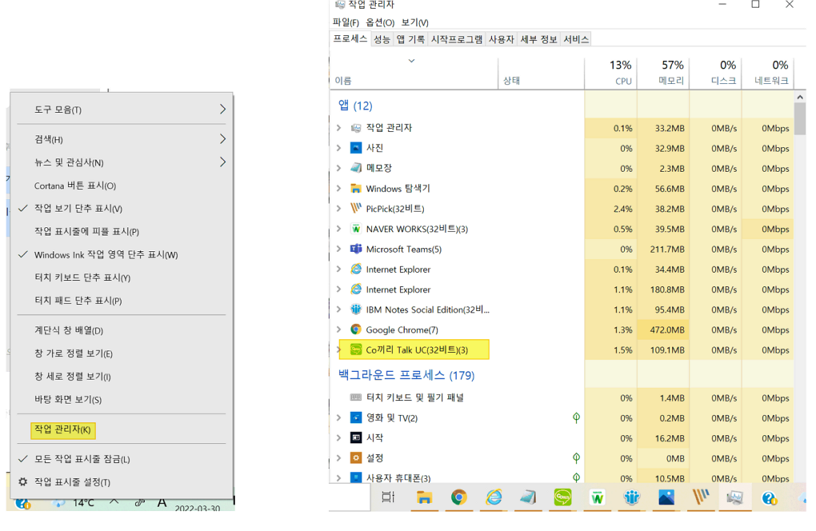Image resolution: width=816 pixels, height=531 pixels.
Task: Sort processes by the 메모리 column header
Action: click(663, 73)
